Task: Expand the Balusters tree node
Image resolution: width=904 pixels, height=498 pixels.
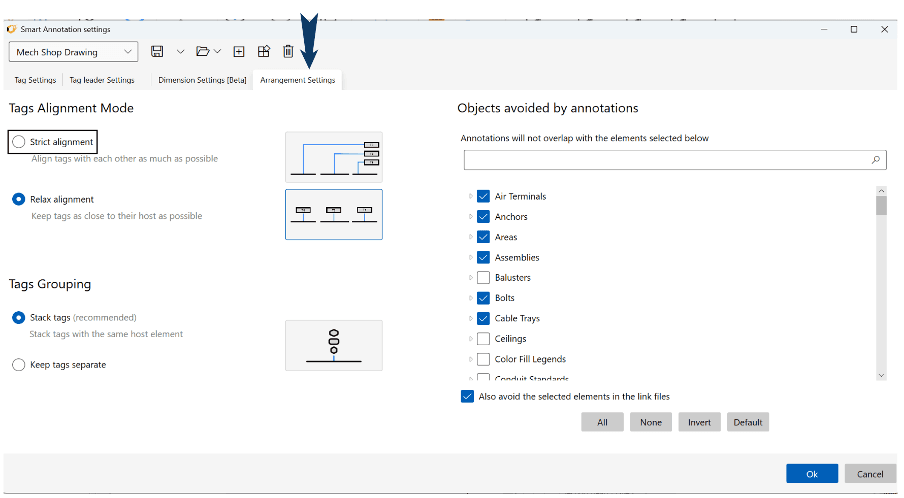Action: tap(470, 278)
